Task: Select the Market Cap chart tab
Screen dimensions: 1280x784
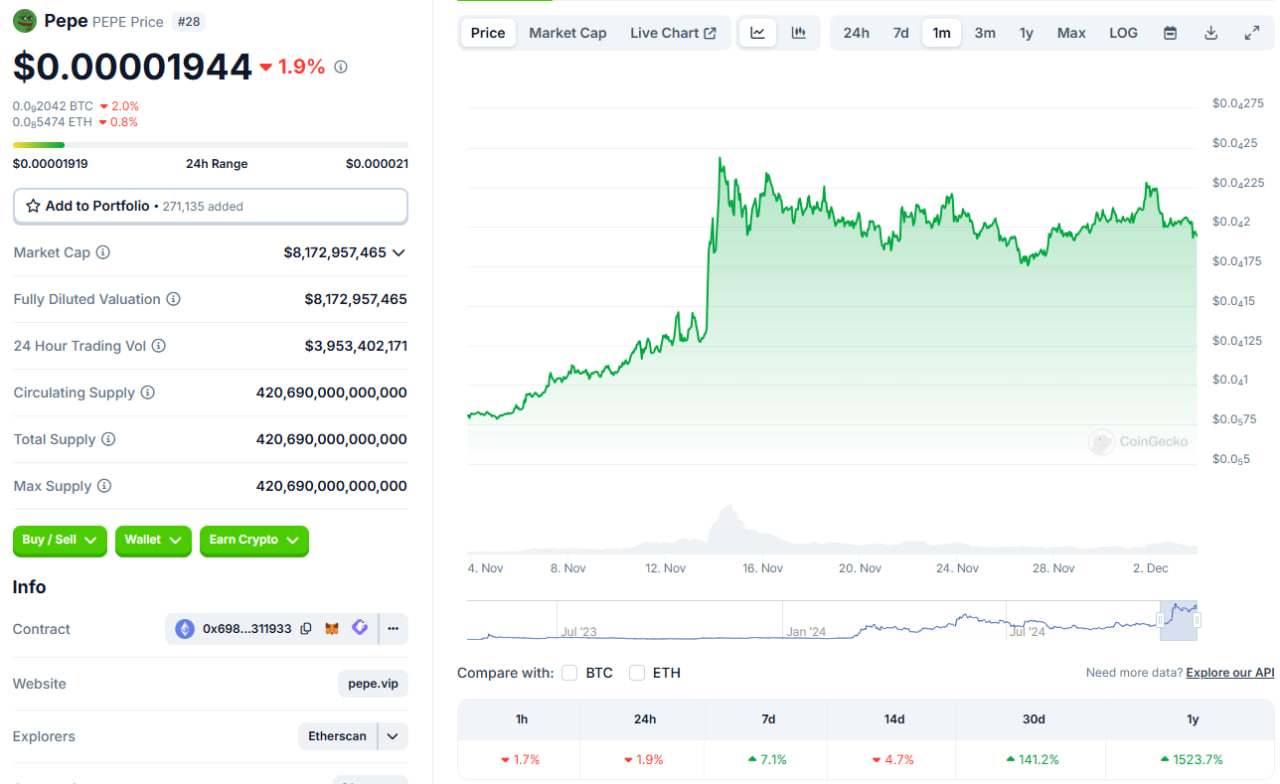Action: point(567,33)
